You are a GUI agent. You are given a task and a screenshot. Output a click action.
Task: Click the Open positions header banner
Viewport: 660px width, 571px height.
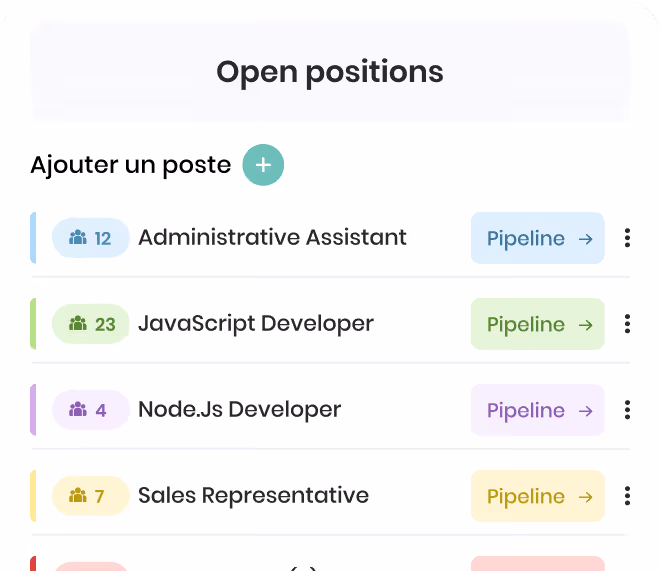(330, 72)
